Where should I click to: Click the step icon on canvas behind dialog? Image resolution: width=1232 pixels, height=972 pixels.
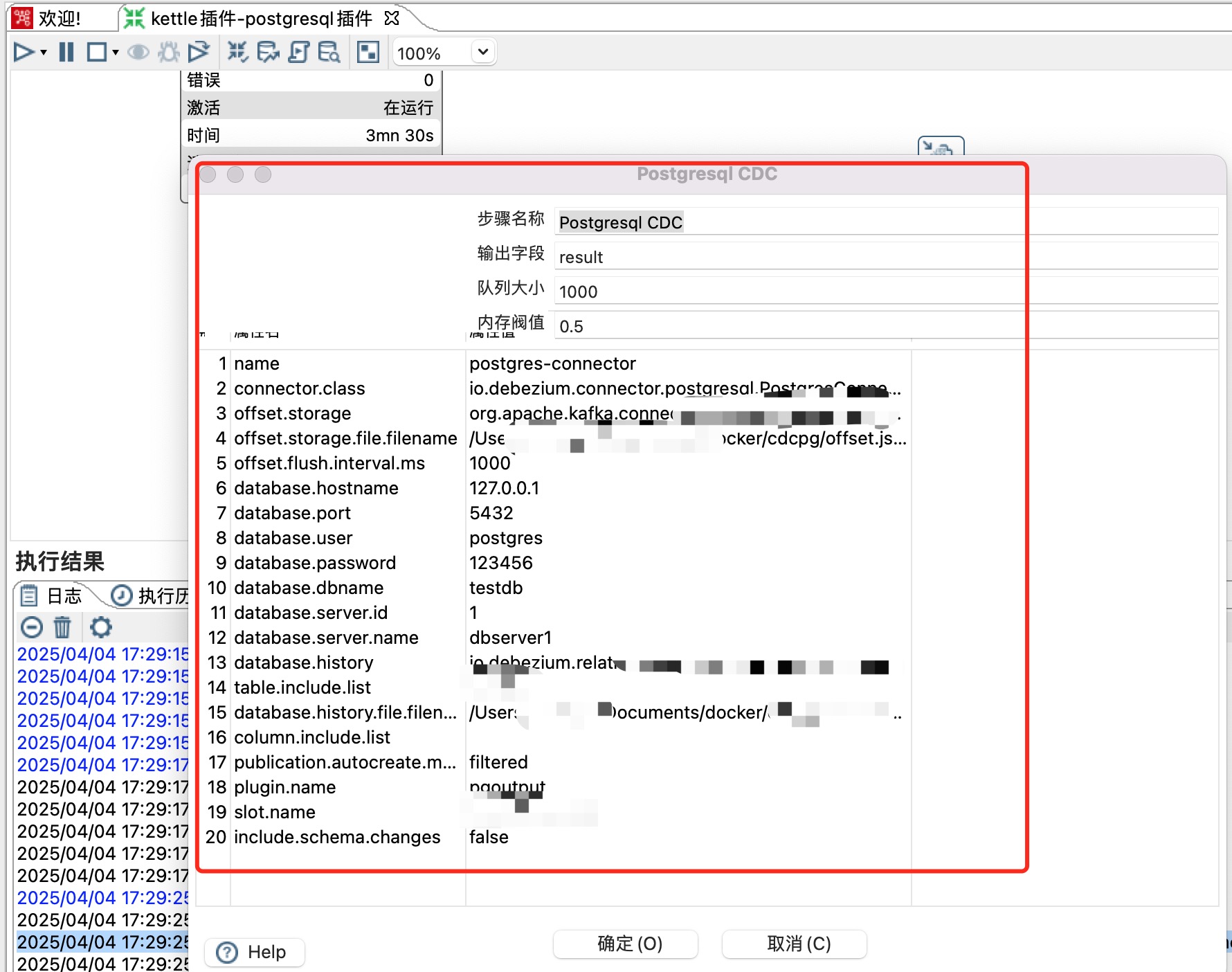[x=941, y=146]
